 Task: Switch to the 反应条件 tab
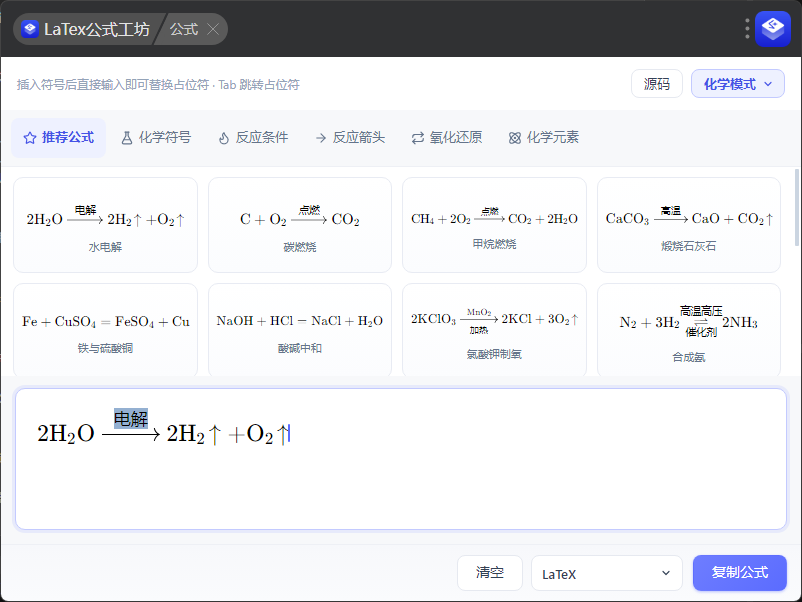253,138
